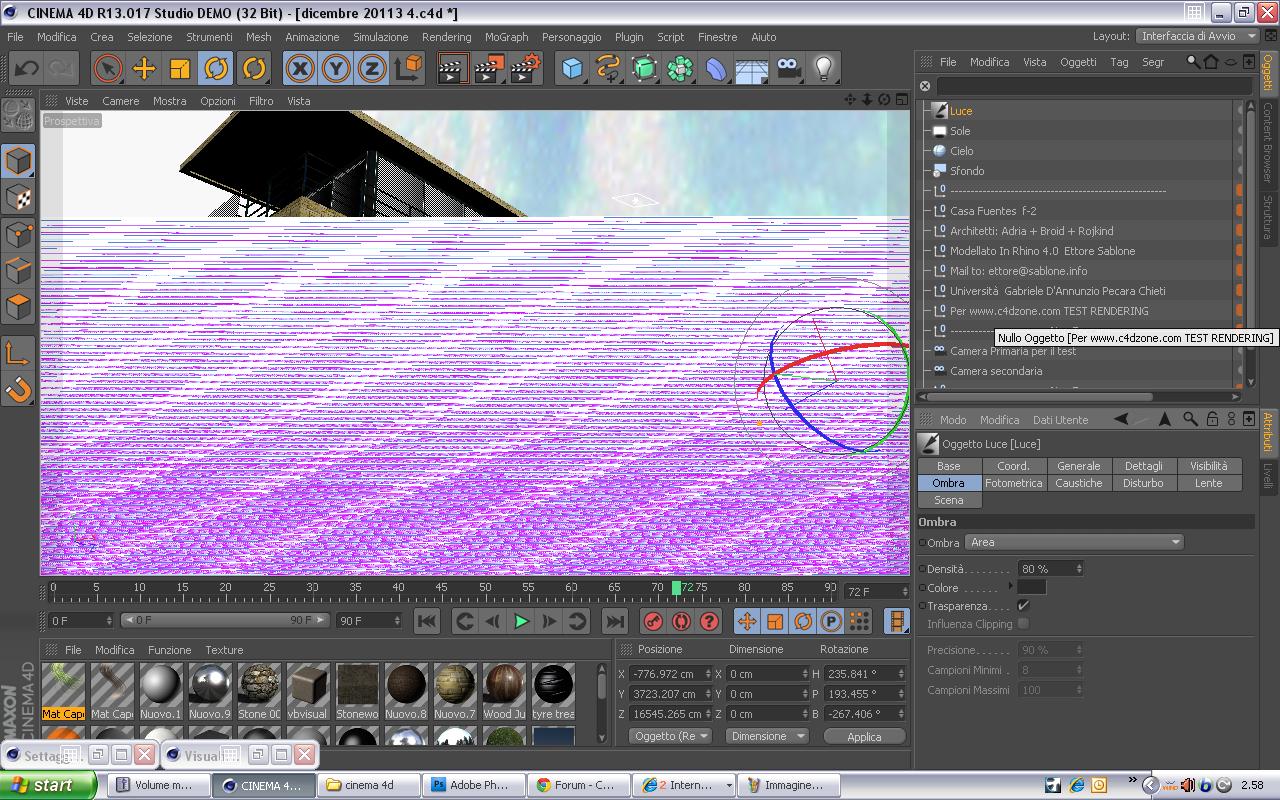The width and height of the screenshot is (1280, 800).
Task: Switch to Points mode in left sidebar
Action: [19, 235]
